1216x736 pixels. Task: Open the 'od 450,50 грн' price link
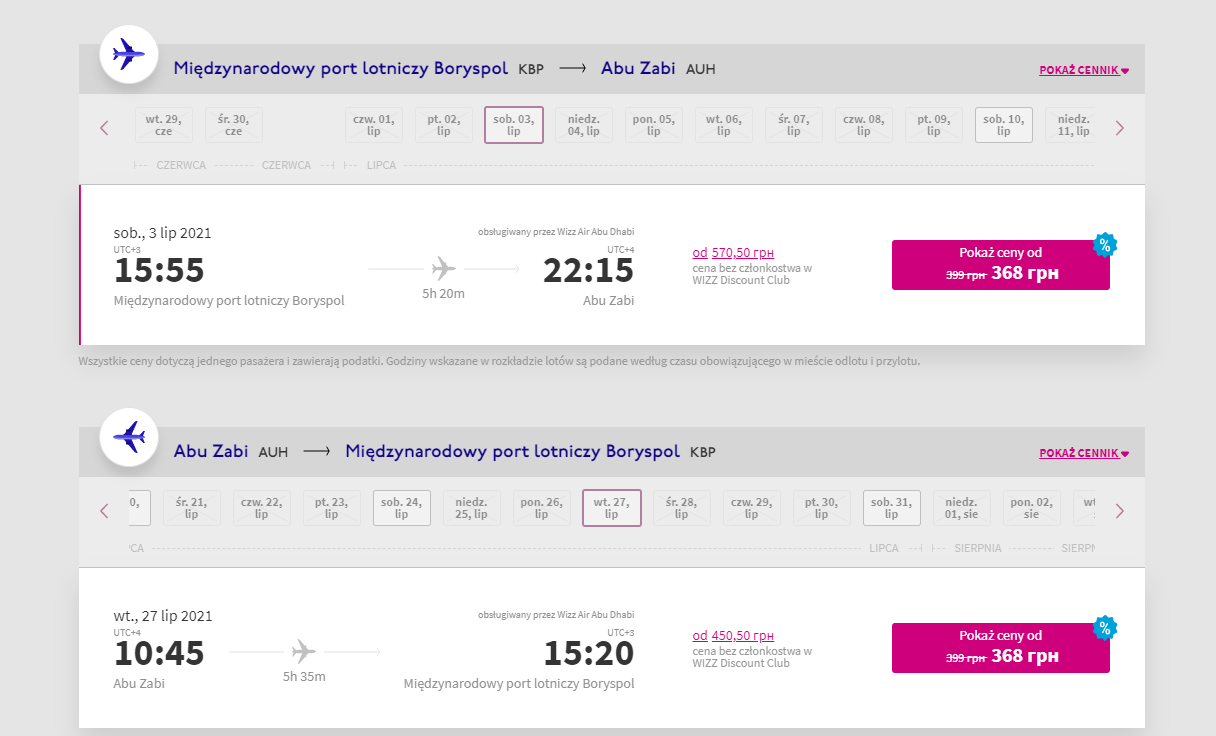(x=733, y=636)
